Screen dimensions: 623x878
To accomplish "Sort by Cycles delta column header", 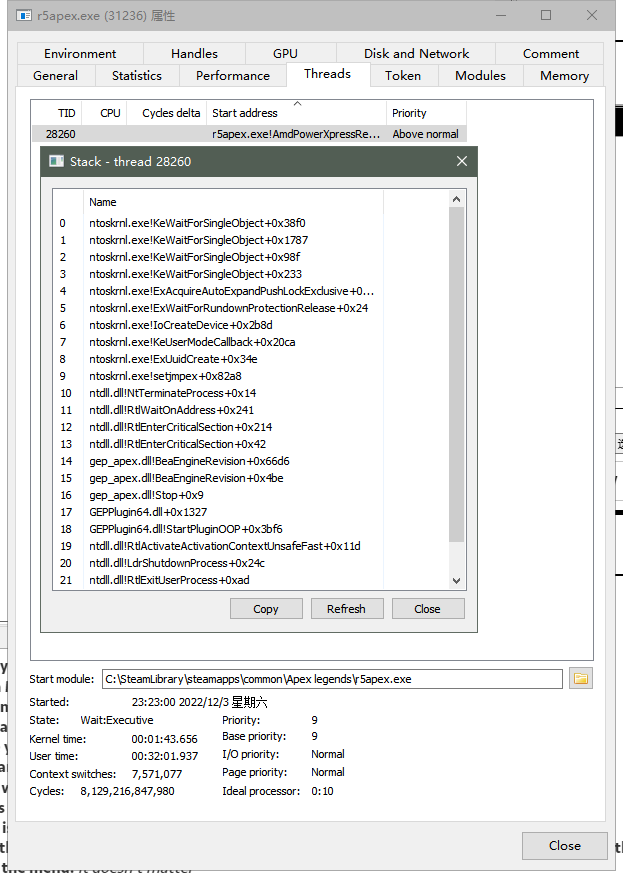I will (167, 113).
